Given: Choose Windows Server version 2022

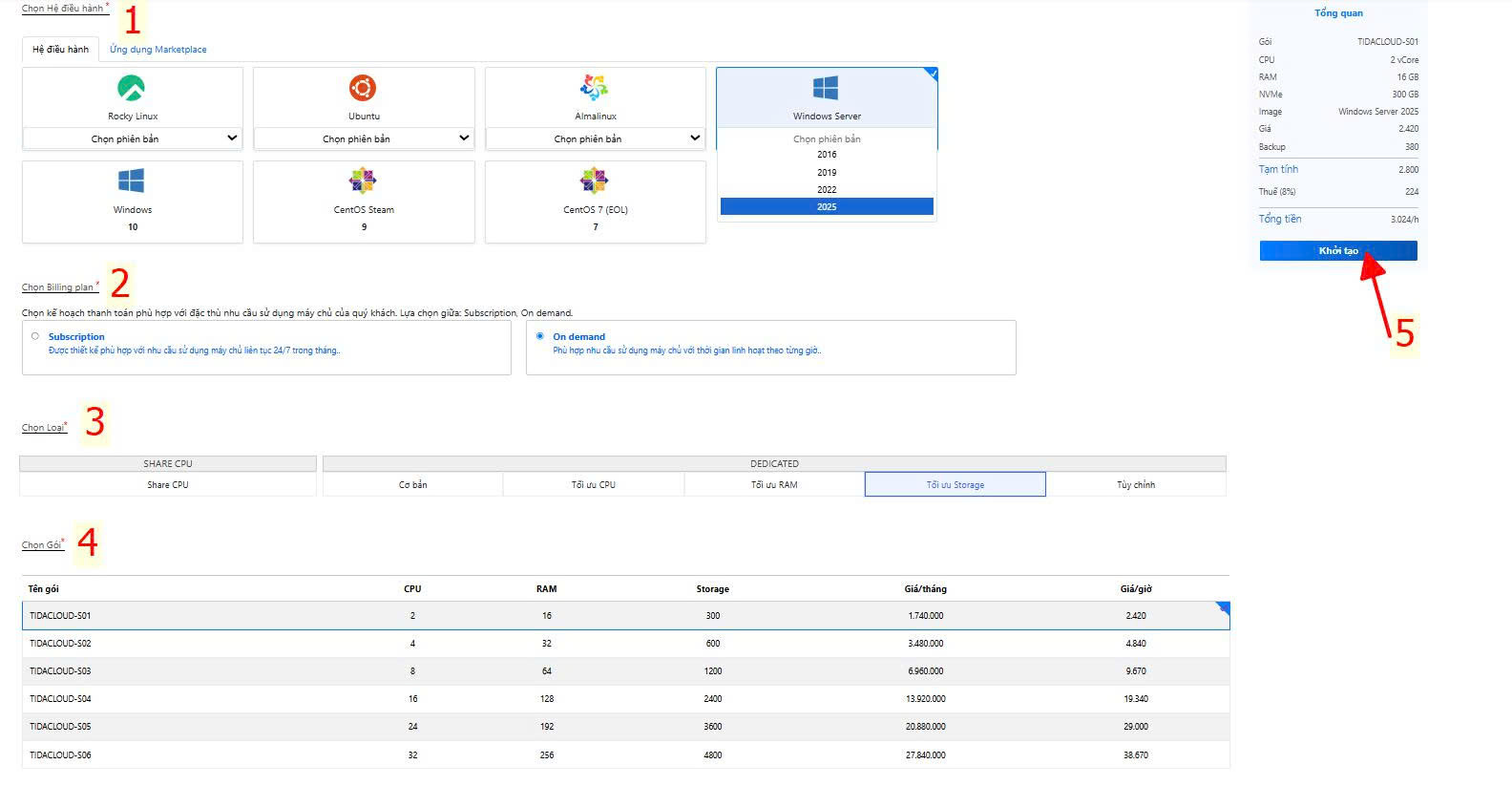Looking at the screenshot, I should 827,190.
